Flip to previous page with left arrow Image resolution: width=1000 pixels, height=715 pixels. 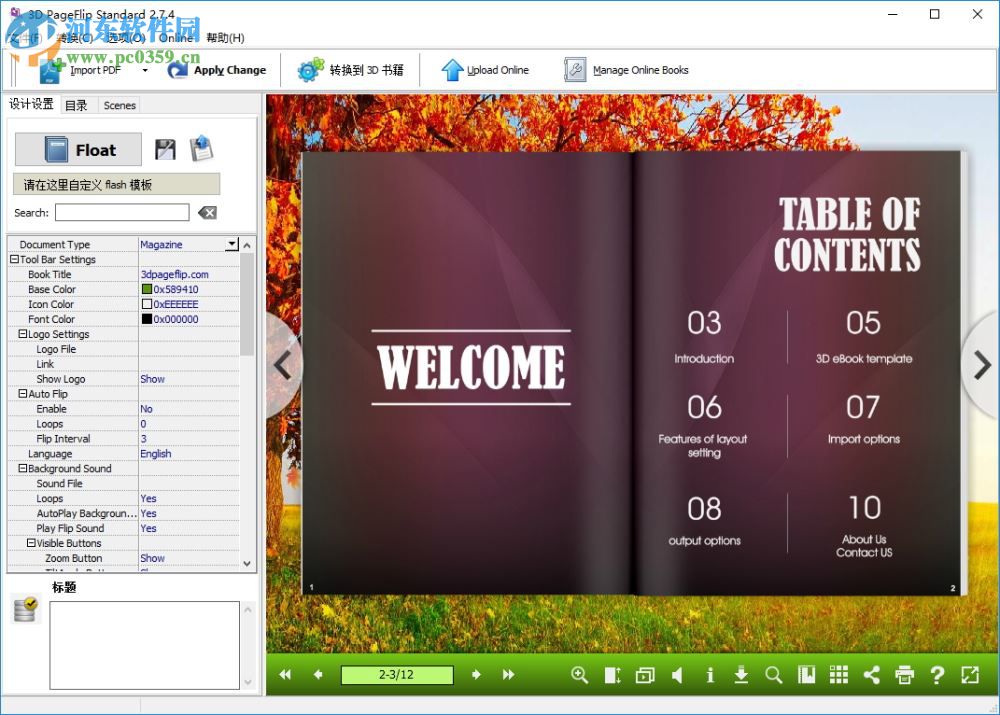(283, 365)
